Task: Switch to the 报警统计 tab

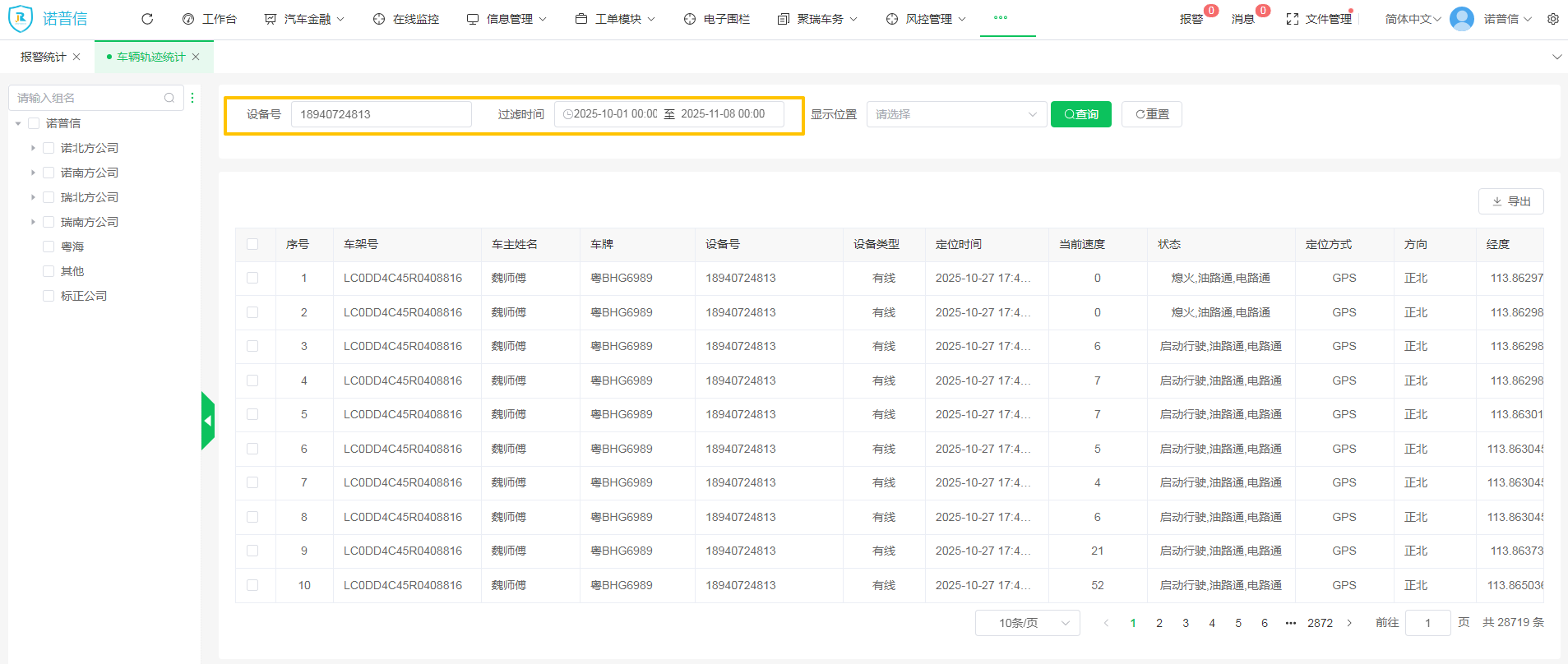Action: pos(43,57)
